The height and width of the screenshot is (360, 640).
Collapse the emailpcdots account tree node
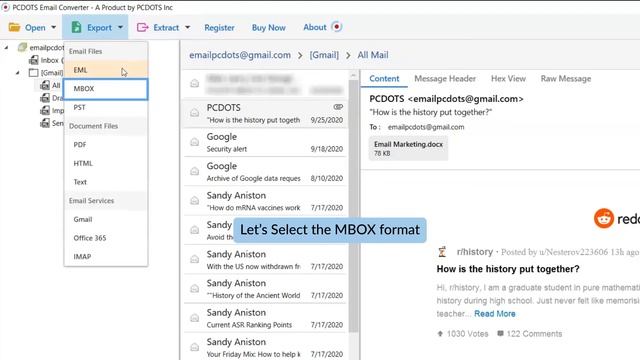pos(6,48)
